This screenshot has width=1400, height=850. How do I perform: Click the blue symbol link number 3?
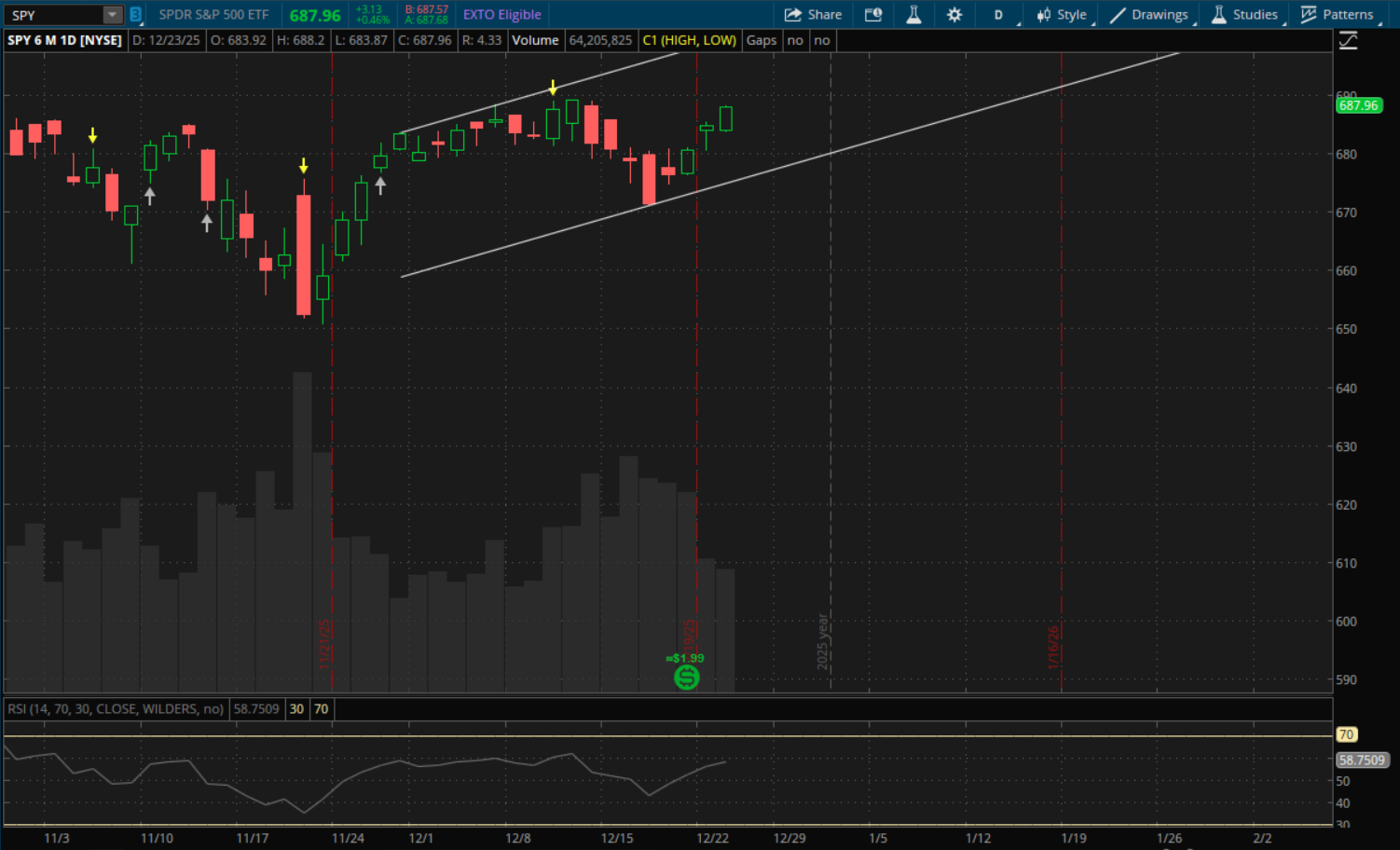136,15
